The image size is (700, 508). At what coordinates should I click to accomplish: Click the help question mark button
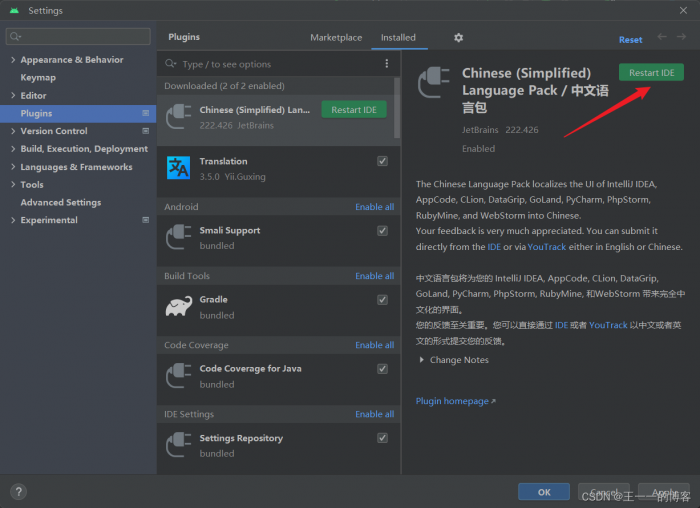click(19, 491)
